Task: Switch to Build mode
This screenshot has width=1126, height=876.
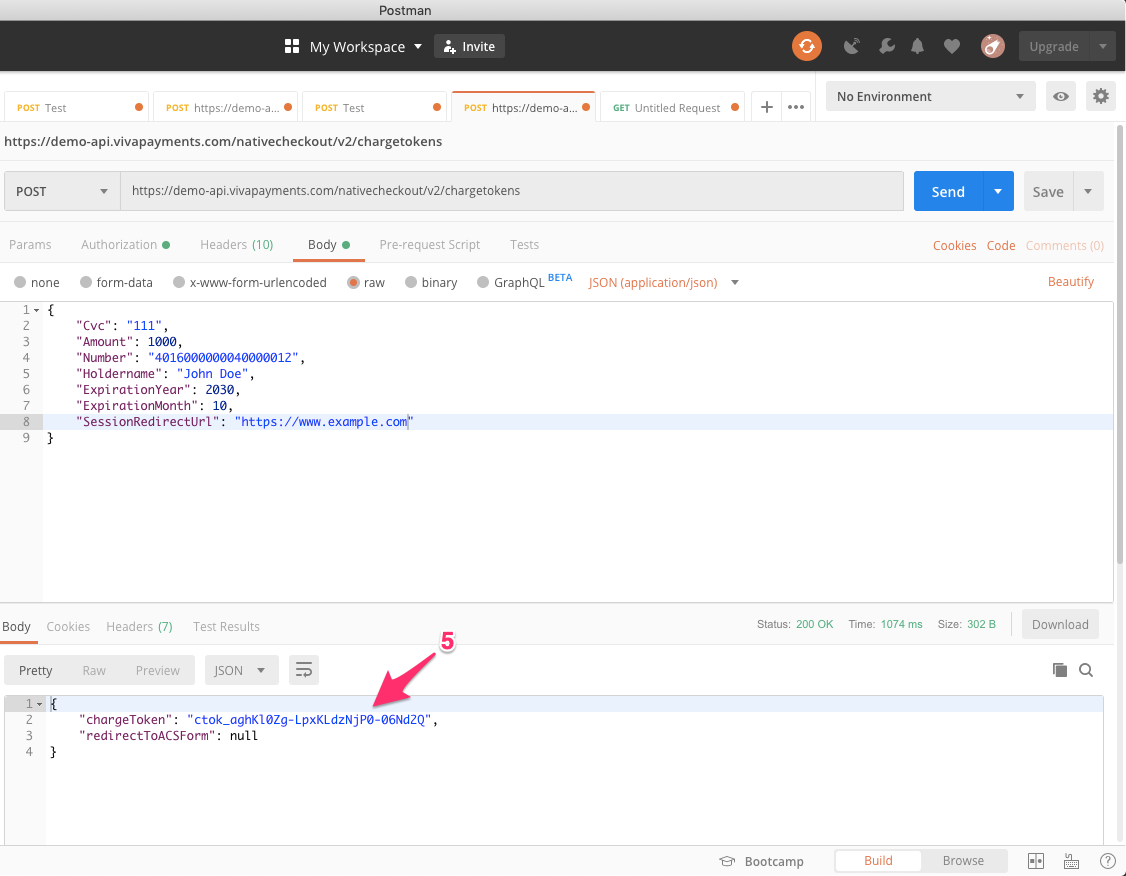Action: [x=878, y=860]
